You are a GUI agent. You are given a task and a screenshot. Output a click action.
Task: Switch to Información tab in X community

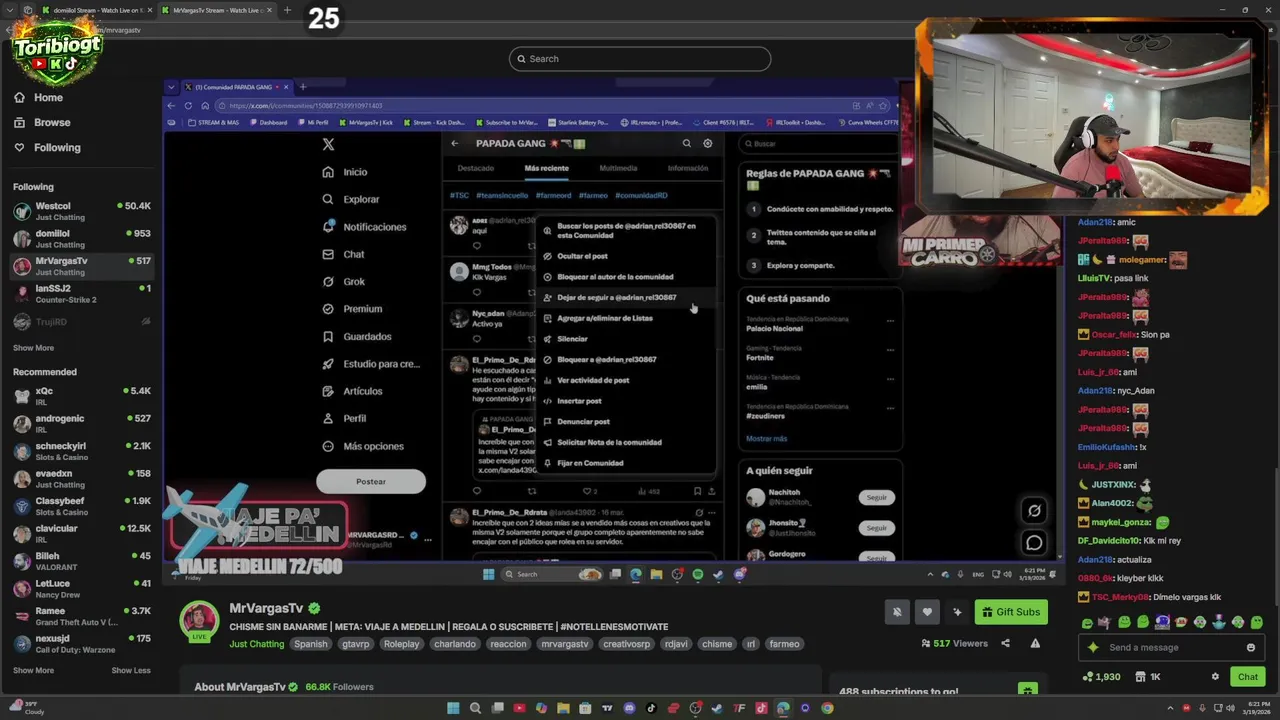click(688, 168)
